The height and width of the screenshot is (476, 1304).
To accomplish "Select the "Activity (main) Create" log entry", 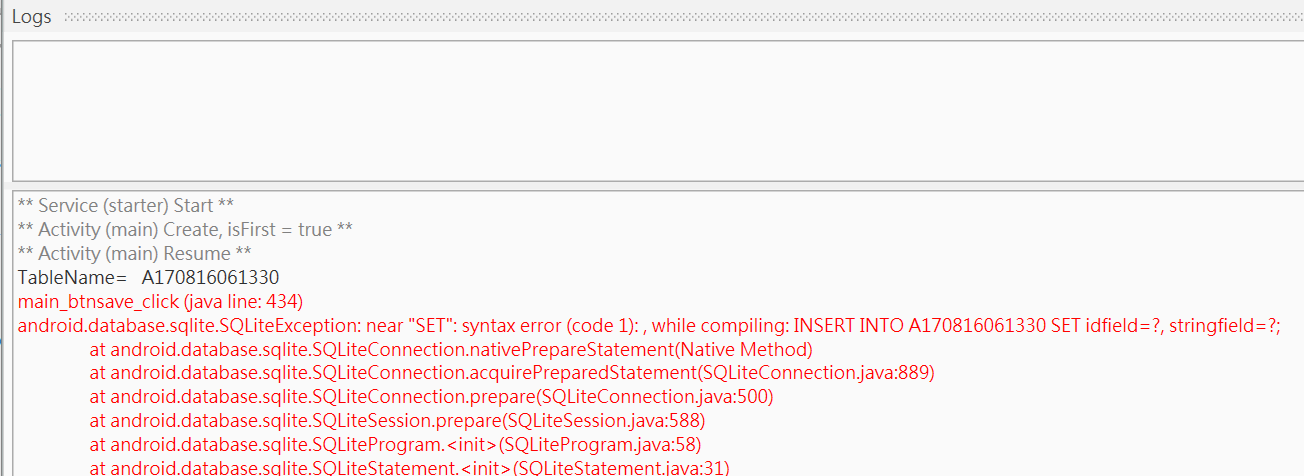I will point(185,230).
